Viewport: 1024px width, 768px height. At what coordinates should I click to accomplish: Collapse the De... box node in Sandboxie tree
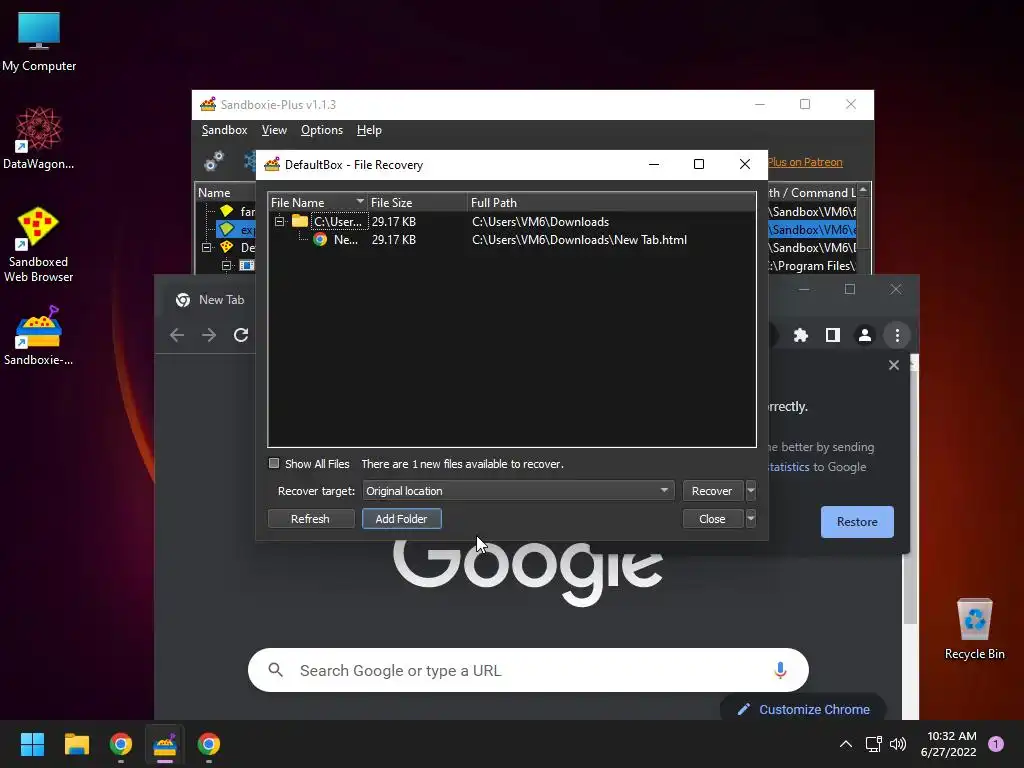[x=207, y=248]
